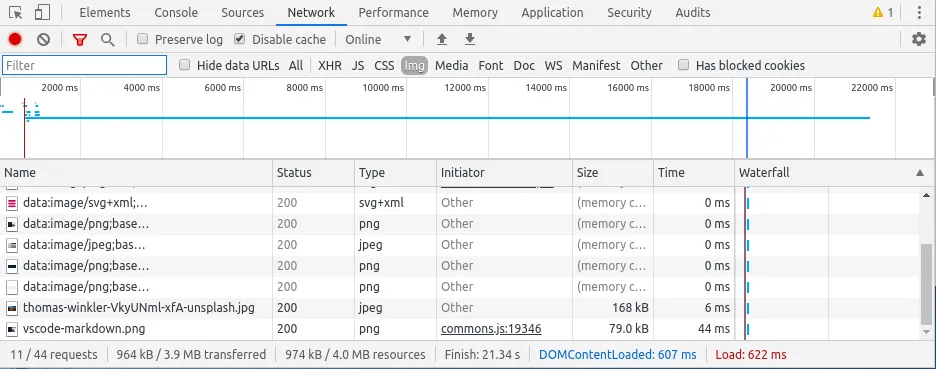Toggle the device toolbar icon
936x369 pixels.
click(x=42, y=13)
